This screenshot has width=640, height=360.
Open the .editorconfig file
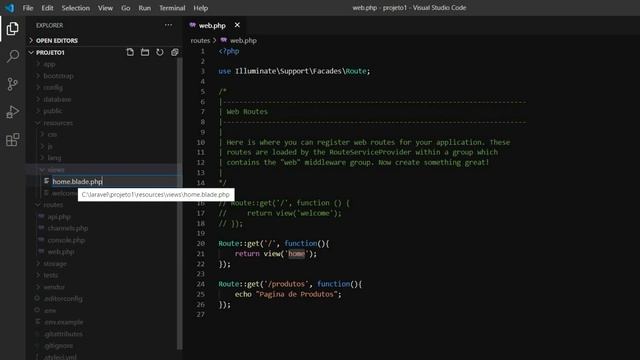tap(63, 298)
